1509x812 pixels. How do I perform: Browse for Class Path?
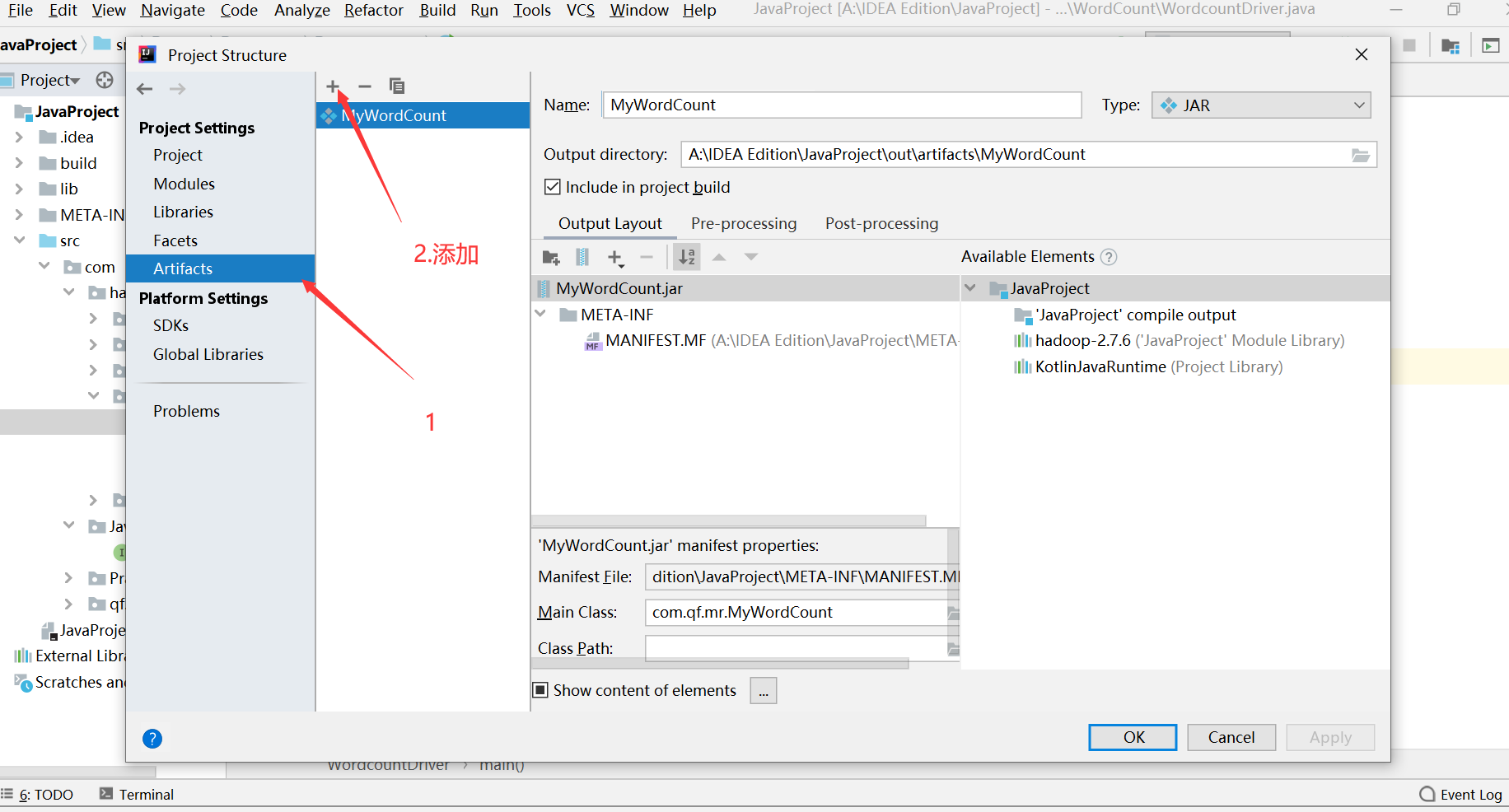pos(953,649)
